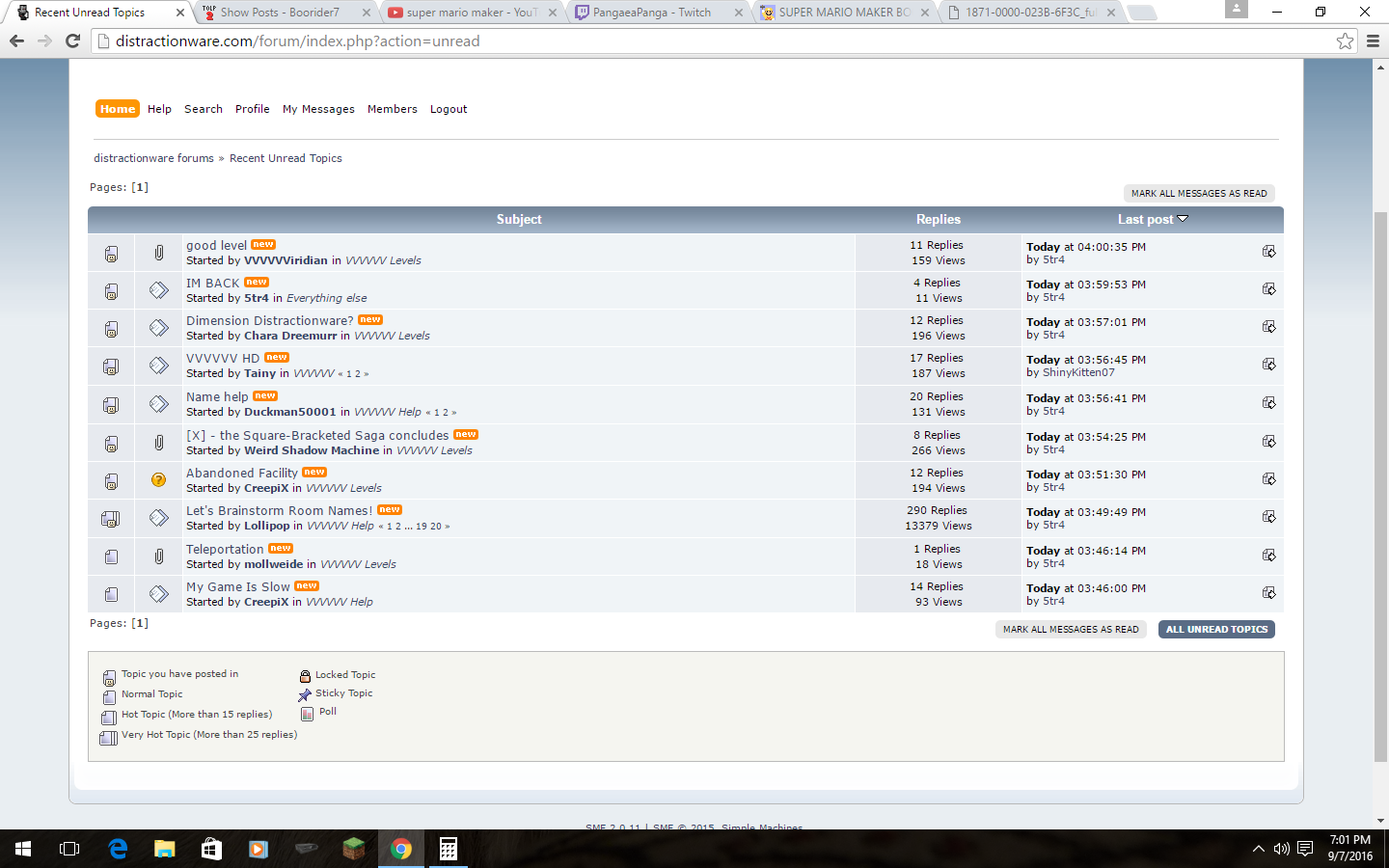The width and height of the screenshot is (1389, 868).
Task: Jump to last post in 'IM BACK'
Action: click(1268, 289)
